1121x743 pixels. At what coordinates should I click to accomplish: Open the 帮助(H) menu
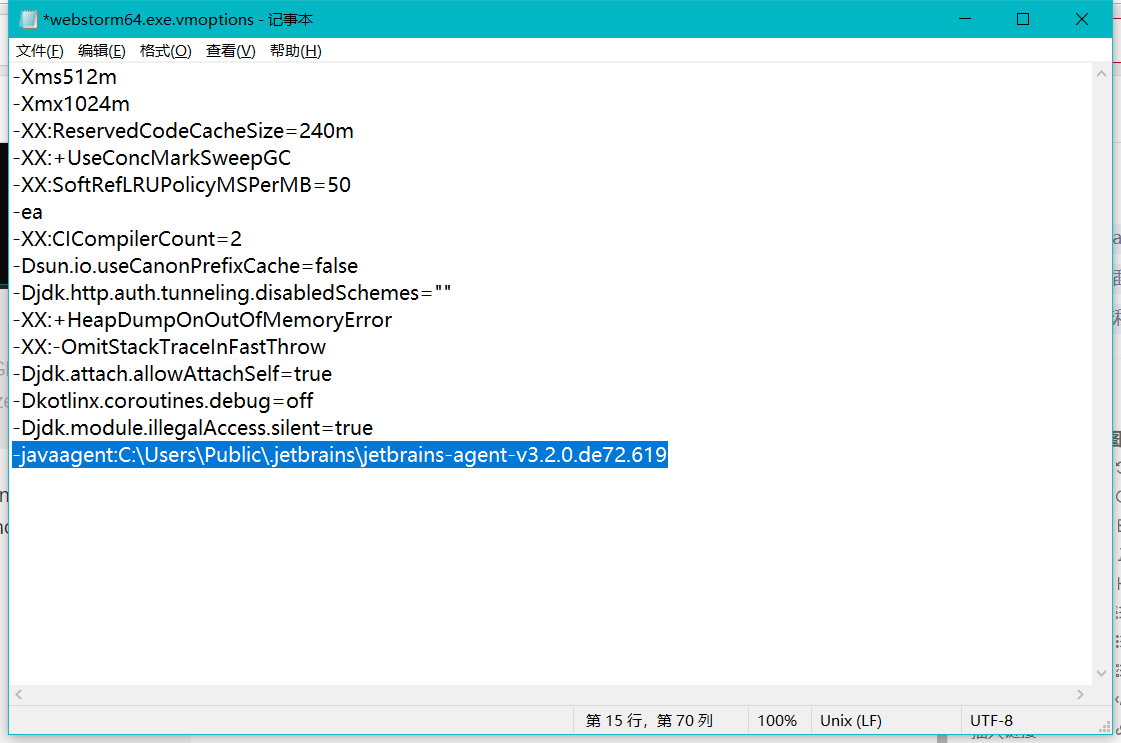(x=295, y=50)
